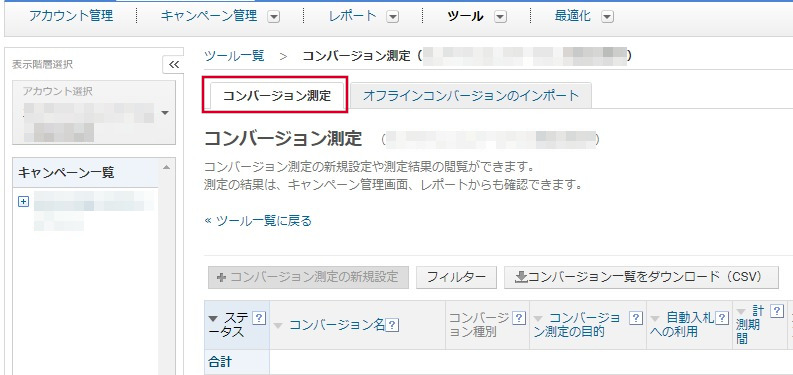Expand the campaign tree plus icon
Screen dimensions: 793x375
pyautogui.click(x=23, y=201)
